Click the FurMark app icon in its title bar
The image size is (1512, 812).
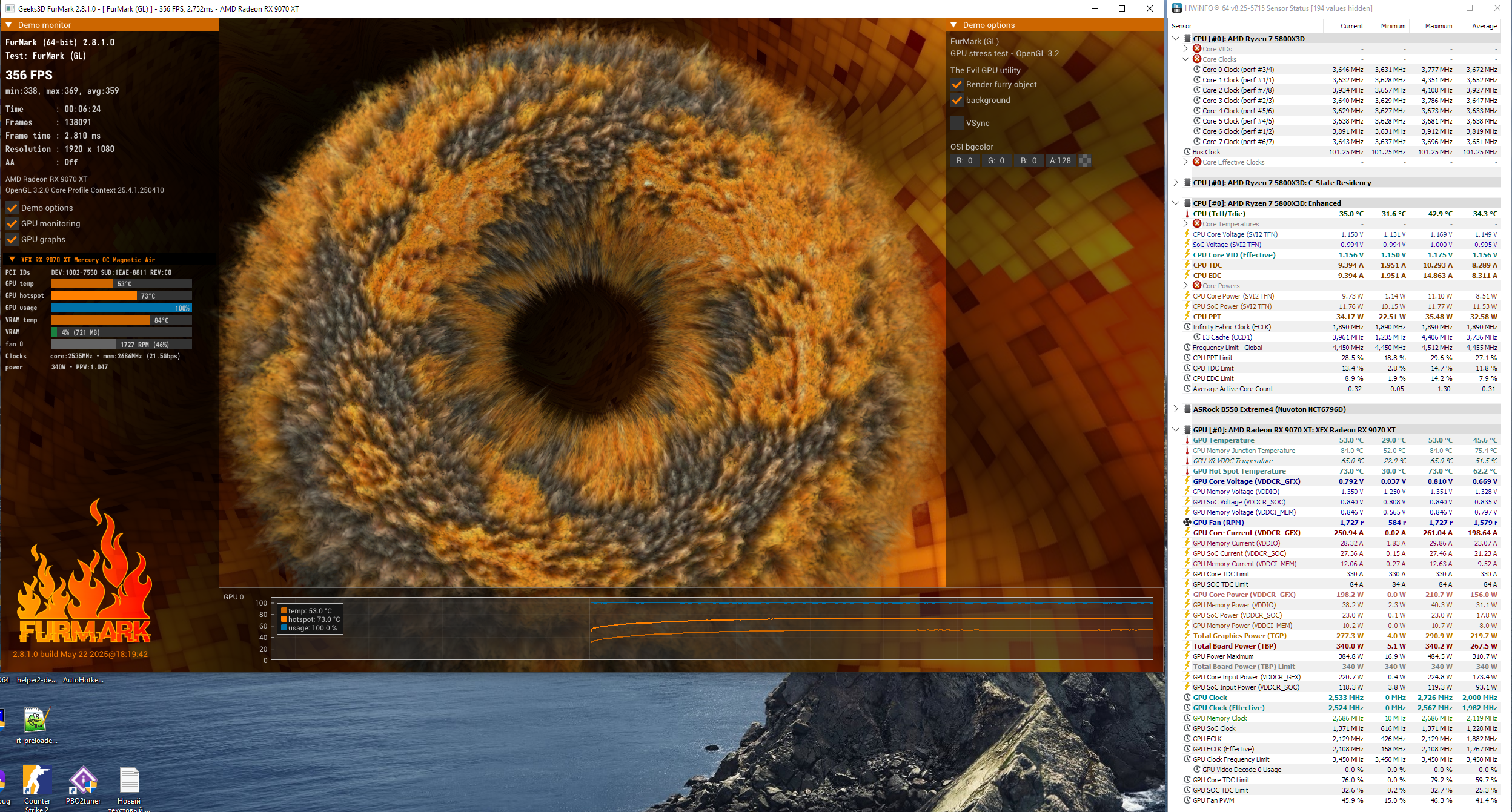pyautogui.click(x=10, y=8)
